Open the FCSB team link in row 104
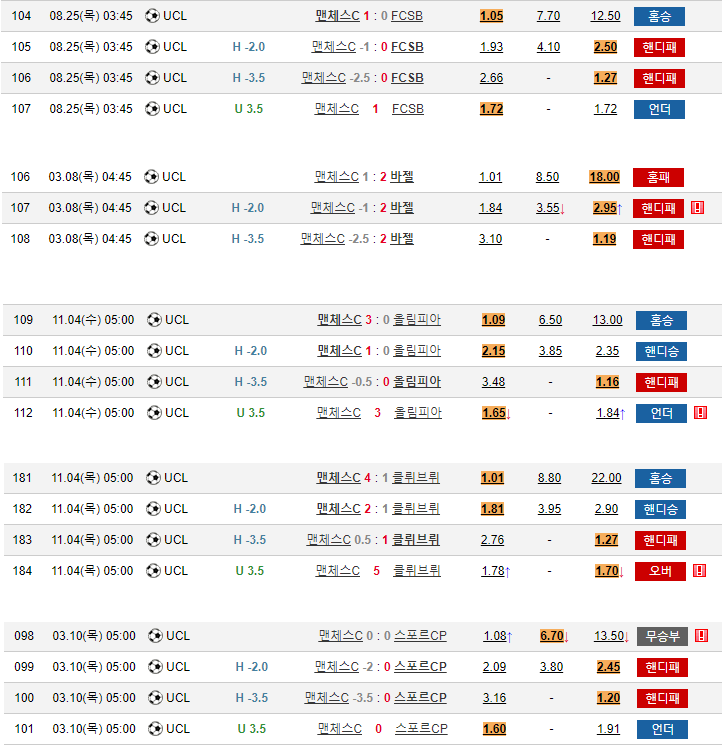The image size is (722, 746). click(x=407, y=16)
